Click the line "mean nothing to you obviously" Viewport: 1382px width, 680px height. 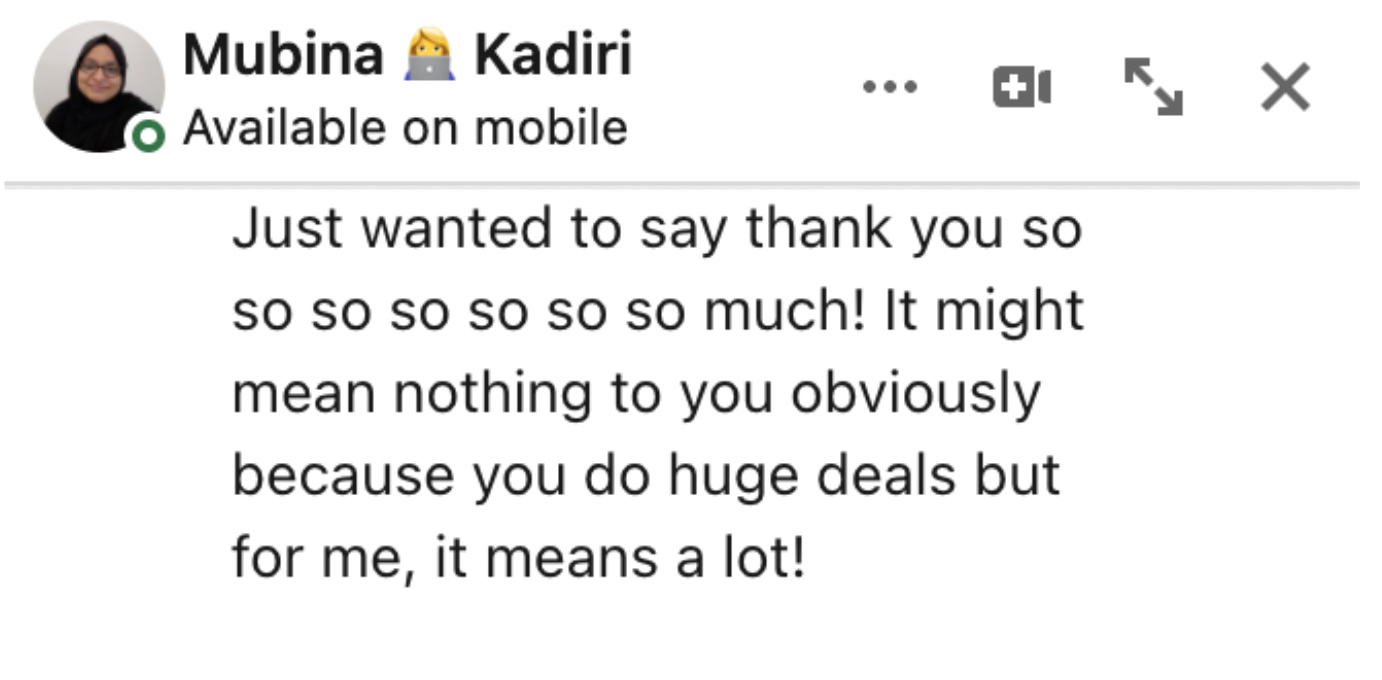[x=636, y=394]
